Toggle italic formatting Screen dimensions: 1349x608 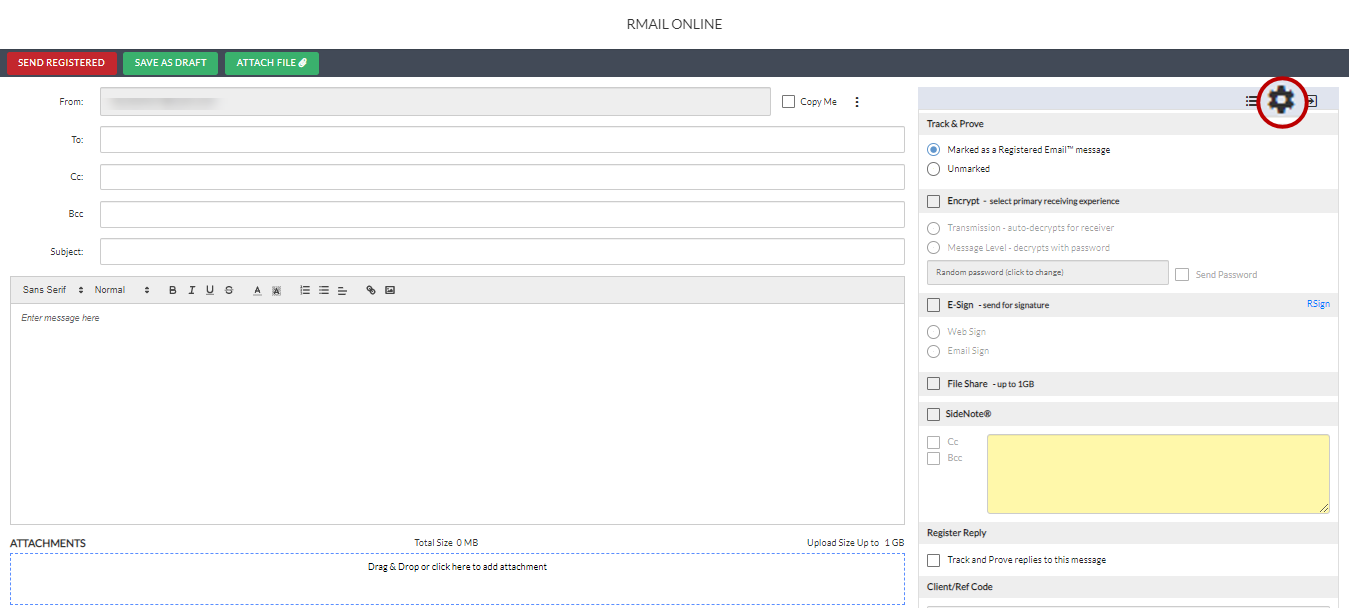pyautogui.click(x=191, y=290)
